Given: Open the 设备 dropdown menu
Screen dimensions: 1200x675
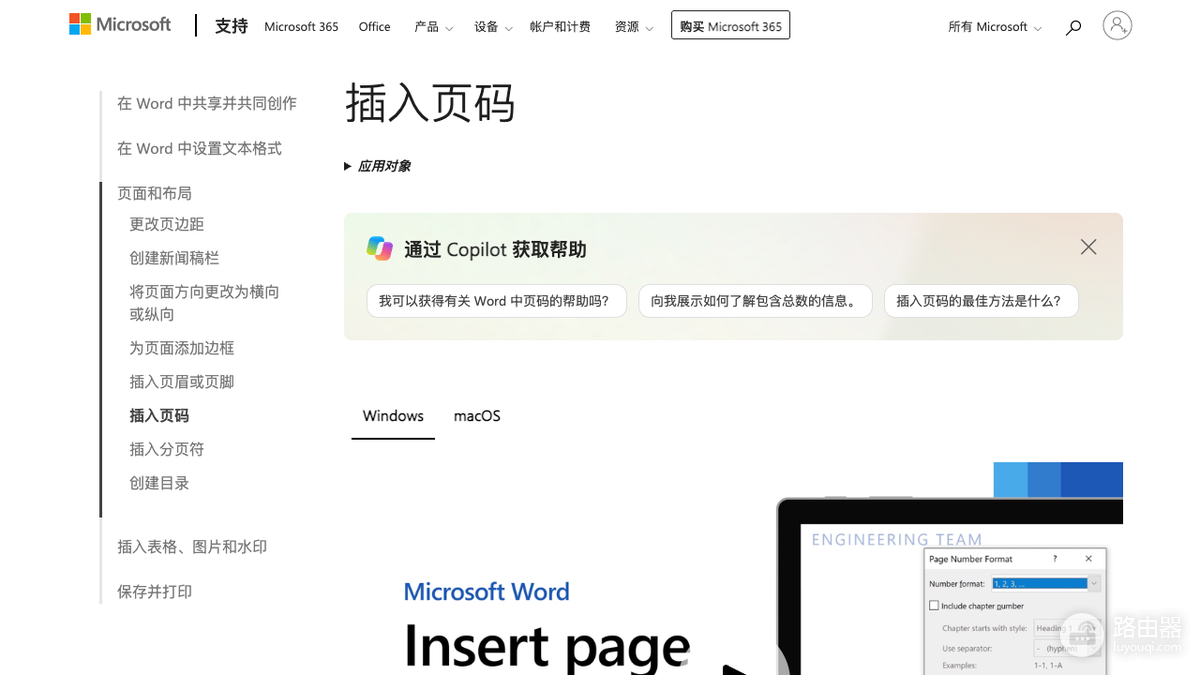Looking at the screenshot, I should 493,27.
